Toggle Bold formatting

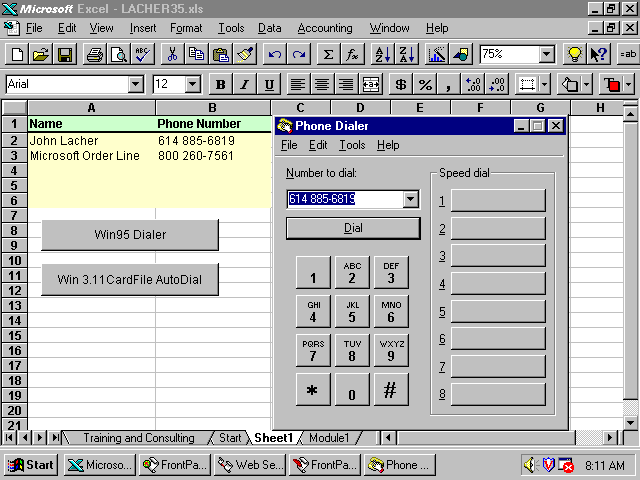[x=220, y=84]
